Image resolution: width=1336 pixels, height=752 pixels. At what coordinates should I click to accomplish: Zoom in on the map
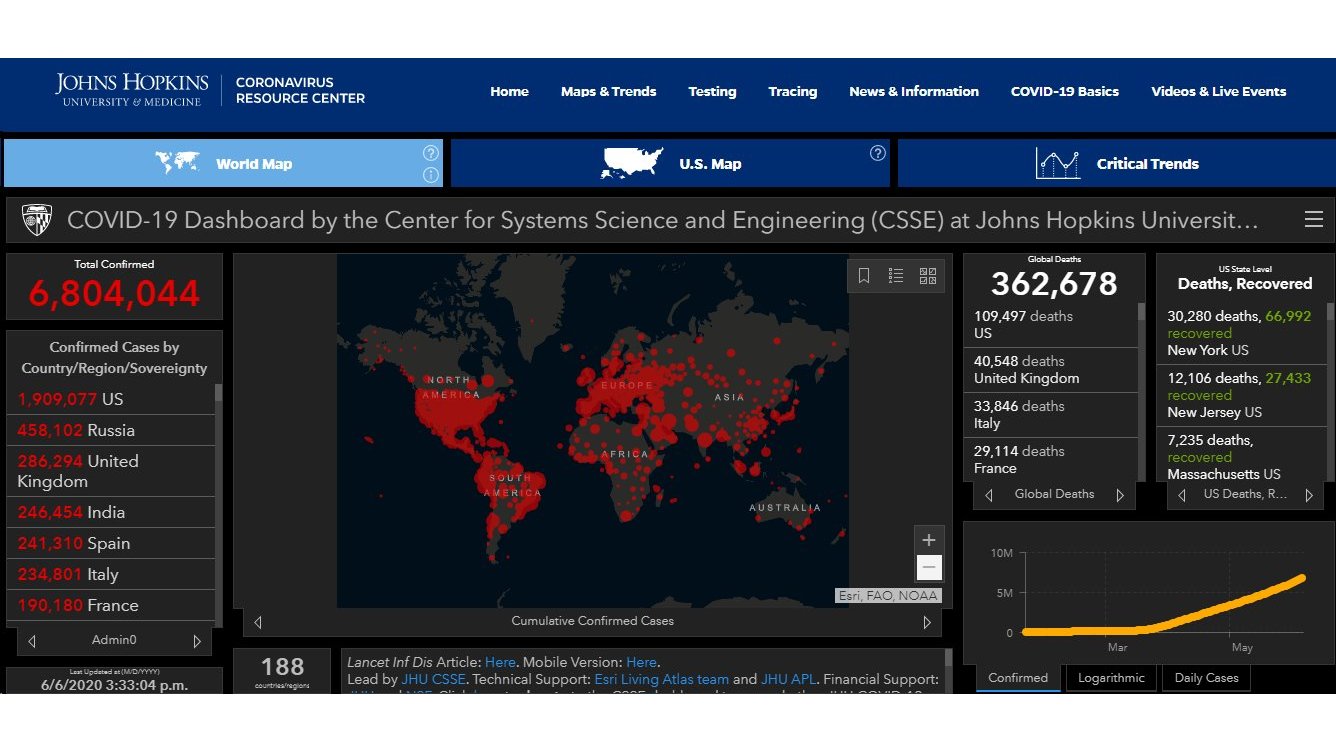pos(929,540)
